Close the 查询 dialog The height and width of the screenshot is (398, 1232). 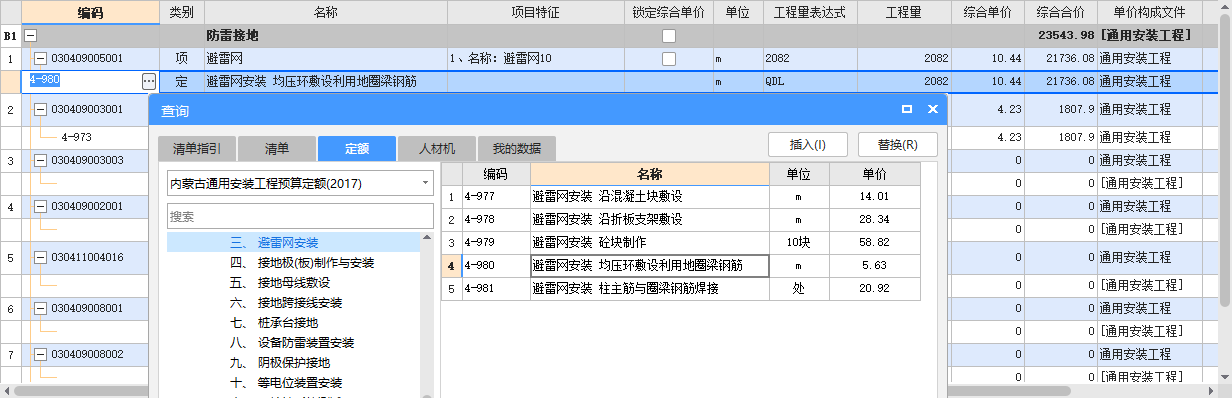[x=932, y=109]
